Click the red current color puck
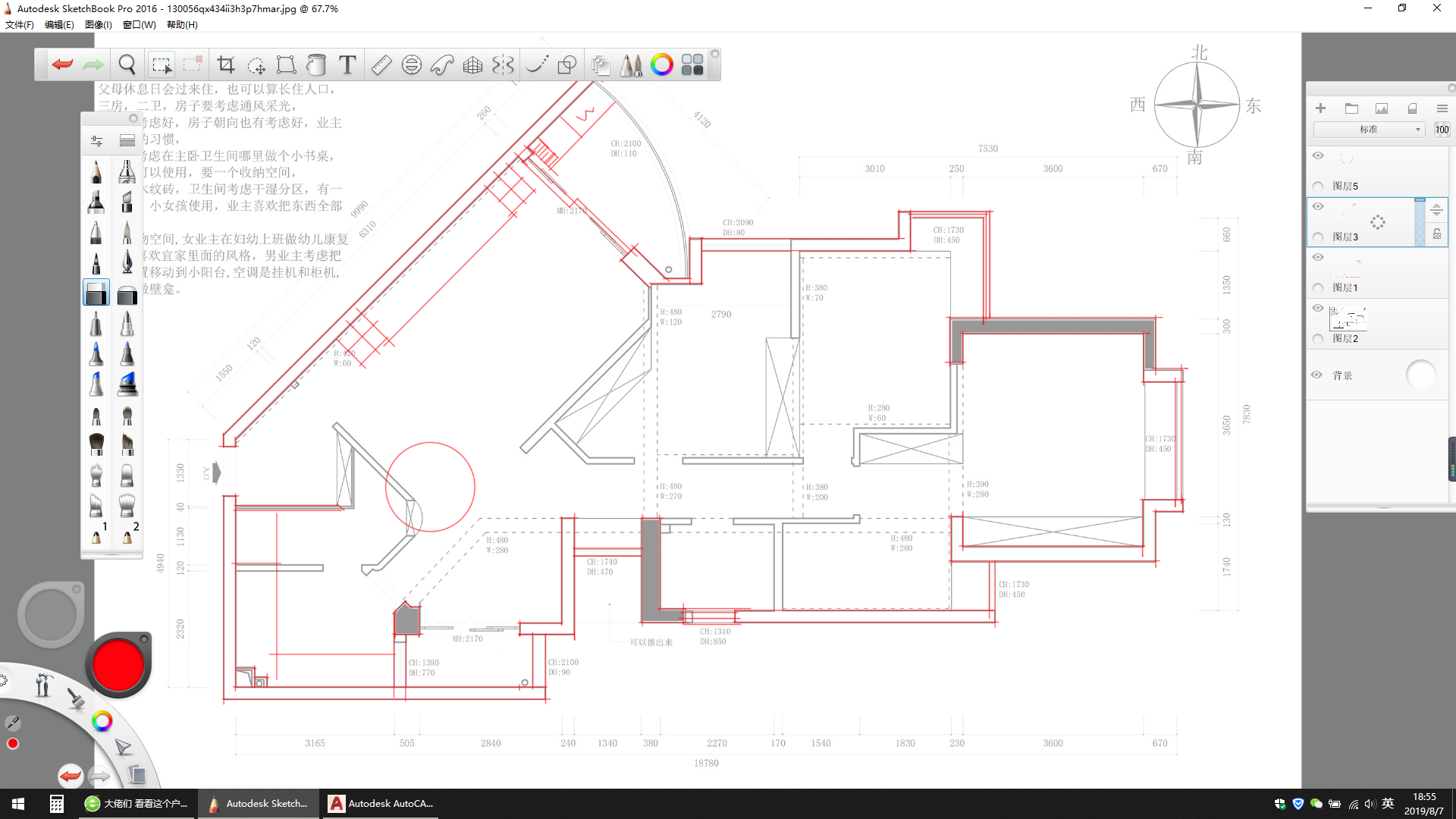 point(118,664)
